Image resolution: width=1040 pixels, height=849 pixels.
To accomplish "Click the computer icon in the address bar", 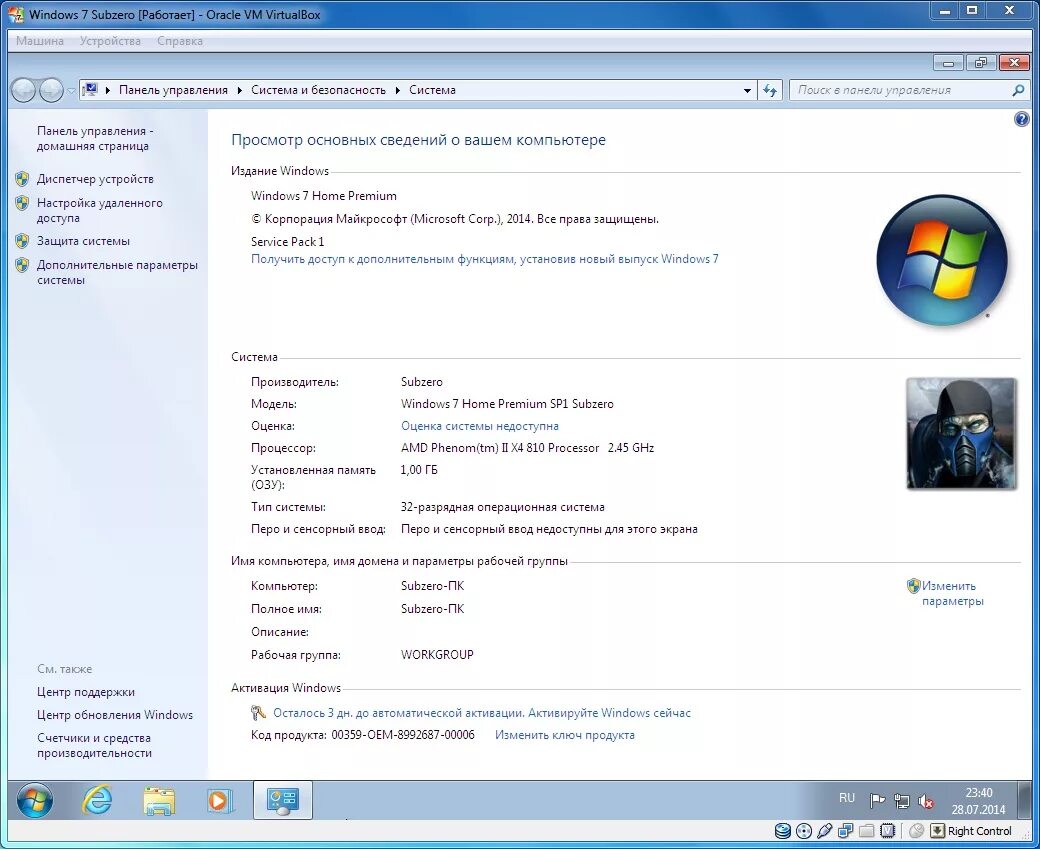I will tap(90, 90).
